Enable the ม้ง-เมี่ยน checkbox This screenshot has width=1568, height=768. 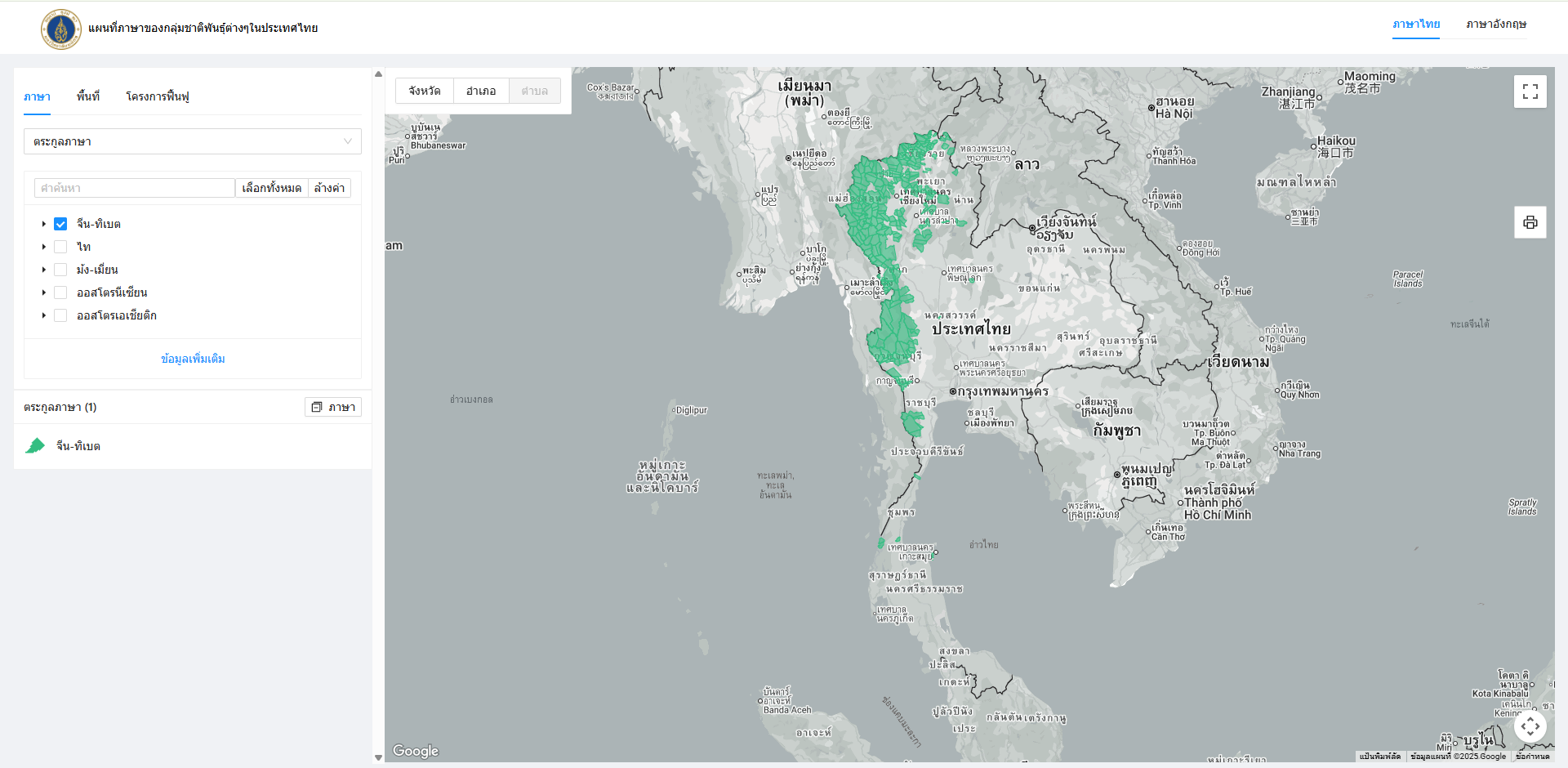60,270
